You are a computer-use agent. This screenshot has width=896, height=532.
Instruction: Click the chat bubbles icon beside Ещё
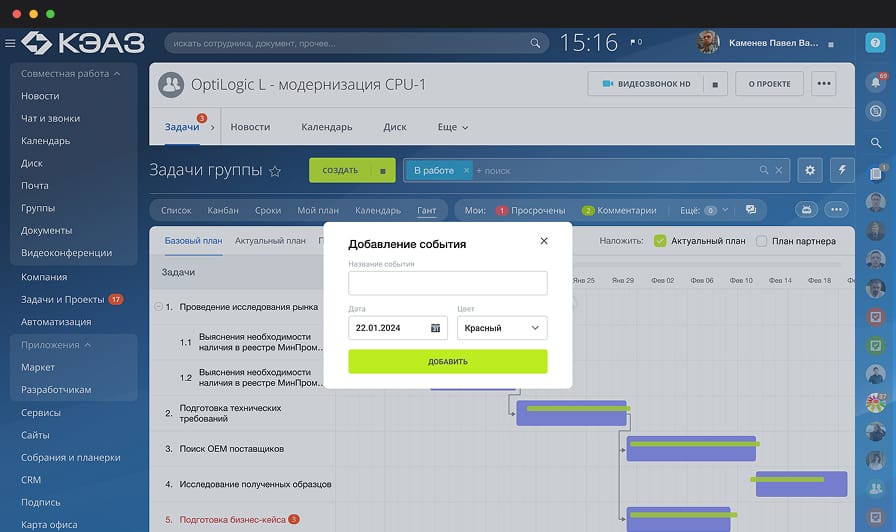751,210
